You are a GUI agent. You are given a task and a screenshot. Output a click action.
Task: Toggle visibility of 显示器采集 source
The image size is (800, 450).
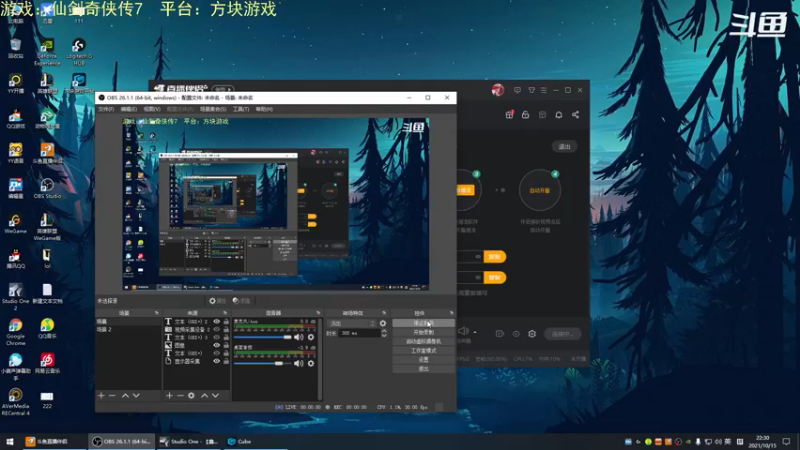tap(217, 361)
